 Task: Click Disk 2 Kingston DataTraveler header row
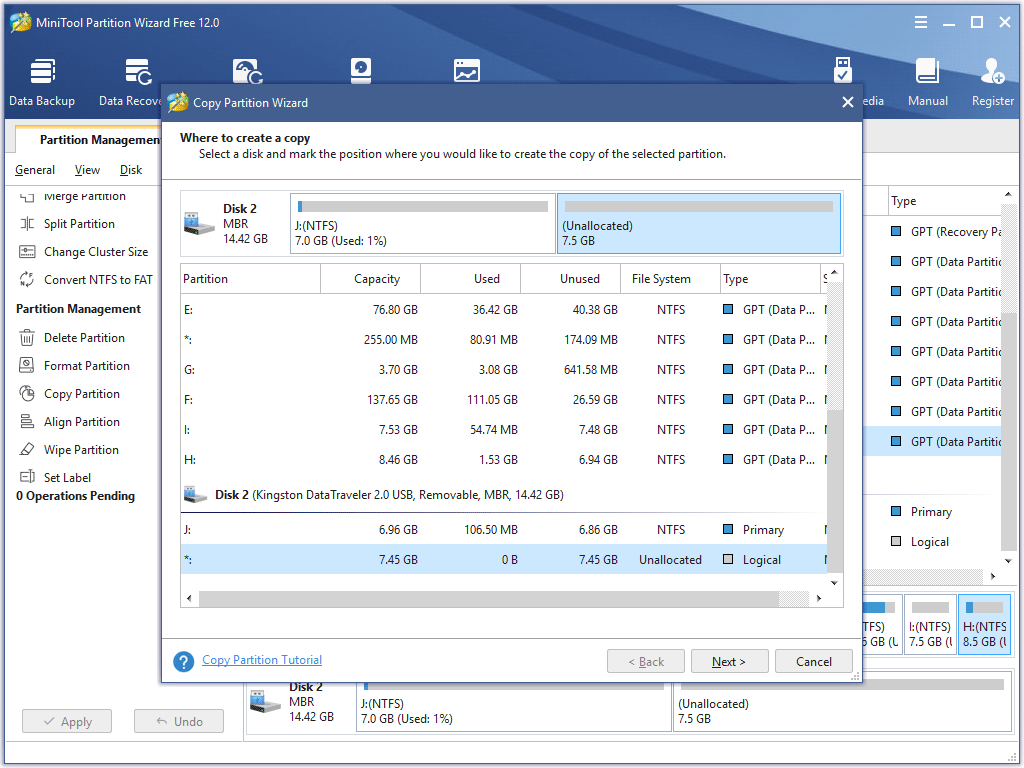[x=504, y=494]
